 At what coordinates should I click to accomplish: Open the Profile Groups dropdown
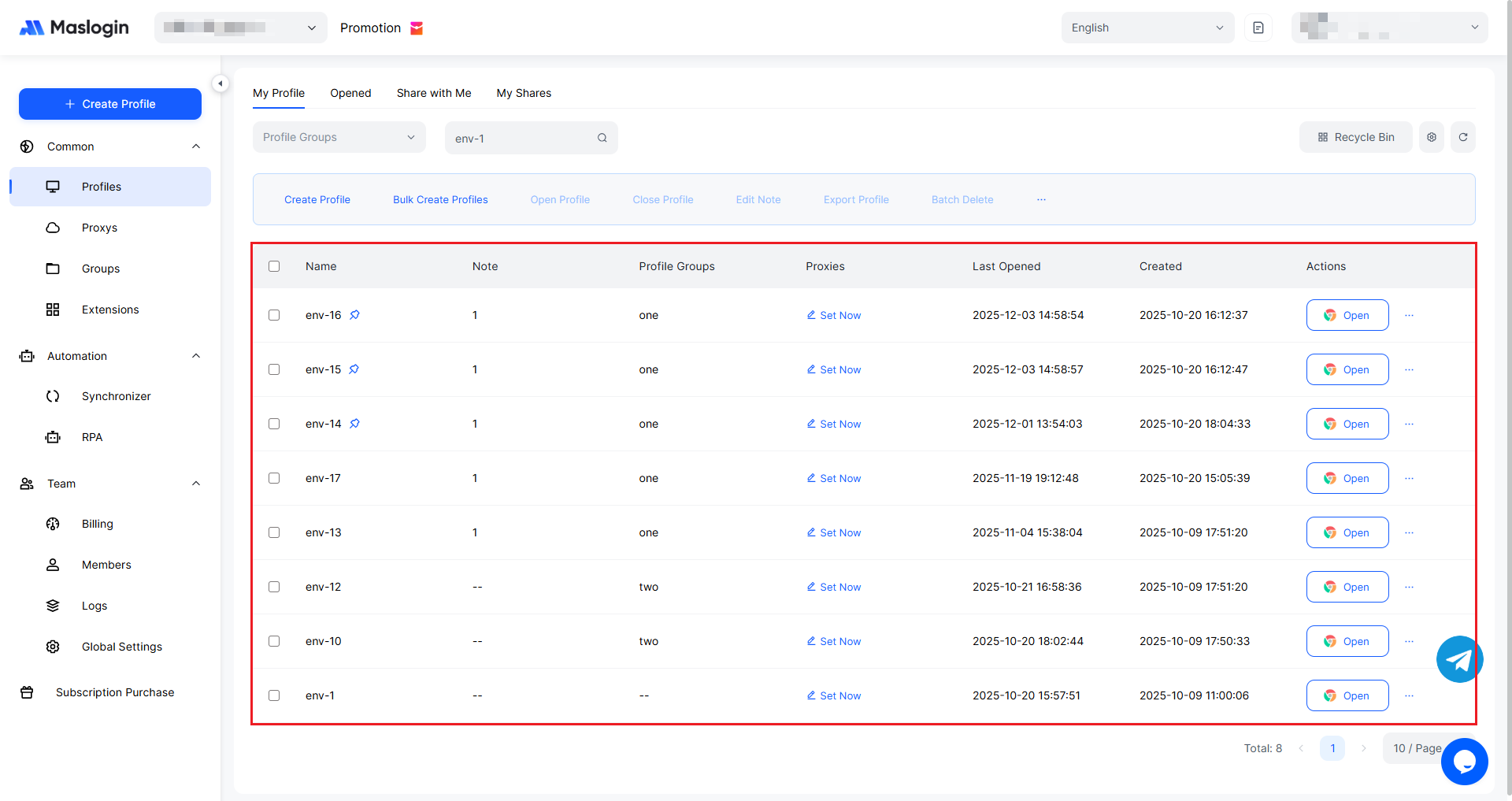click(x=339, y=137)
